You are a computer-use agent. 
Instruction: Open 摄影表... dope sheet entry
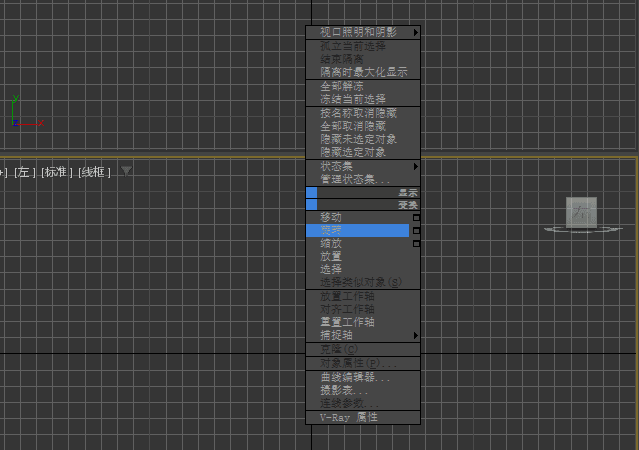point(363,390)
